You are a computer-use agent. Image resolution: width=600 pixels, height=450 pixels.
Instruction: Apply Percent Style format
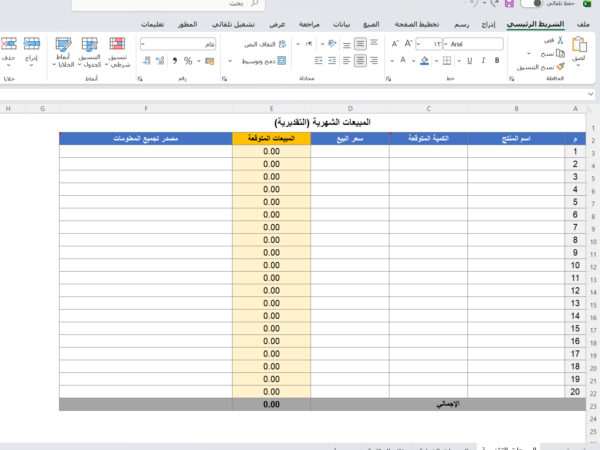coord(188,61)
